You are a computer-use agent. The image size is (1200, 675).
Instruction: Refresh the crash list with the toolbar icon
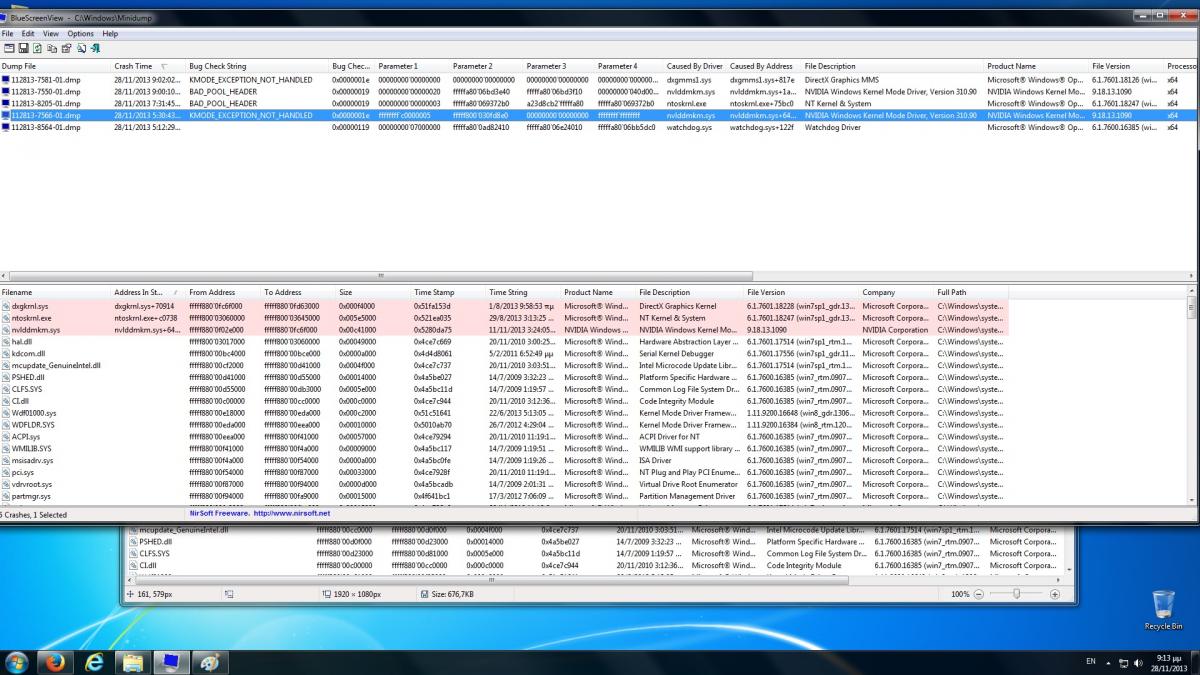(37, 48)
